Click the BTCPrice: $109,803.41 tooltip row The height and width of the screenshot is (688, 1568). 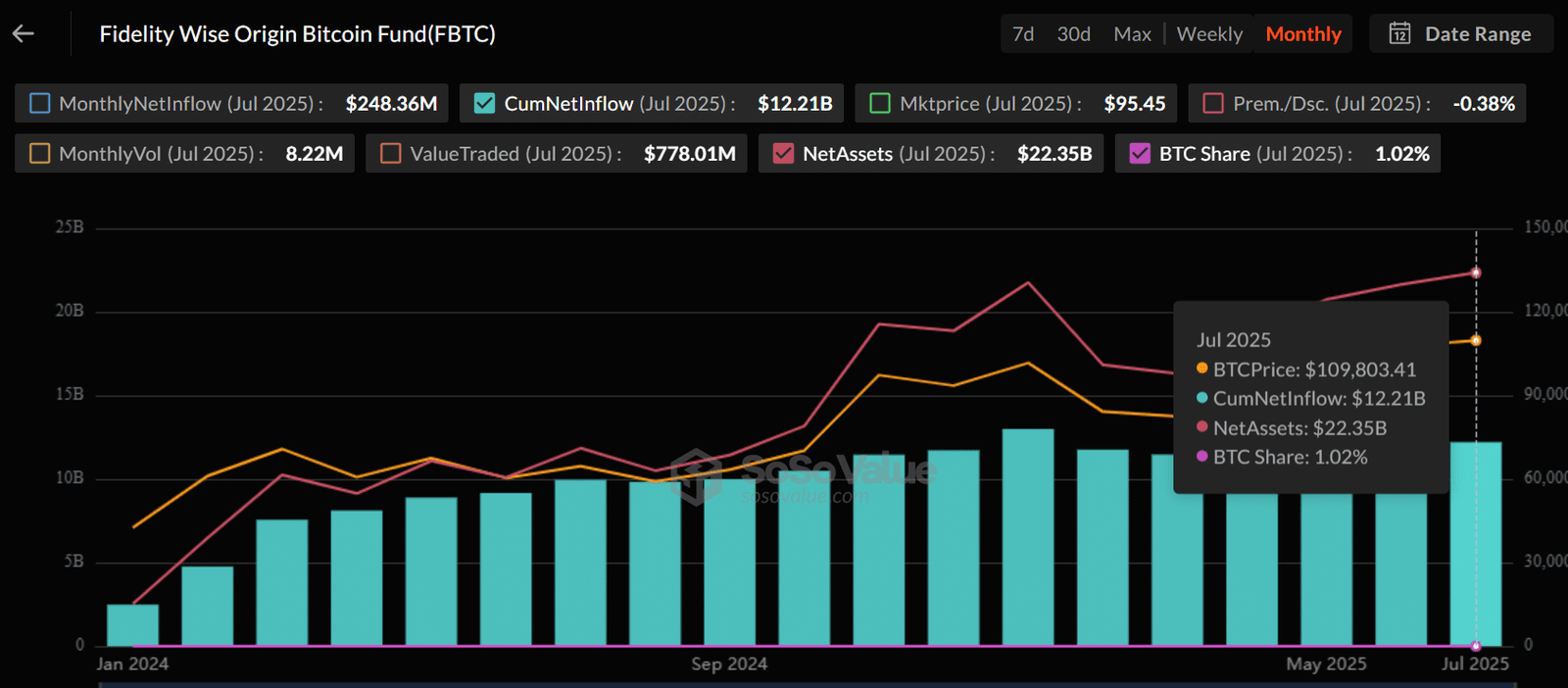[1306, 369]
